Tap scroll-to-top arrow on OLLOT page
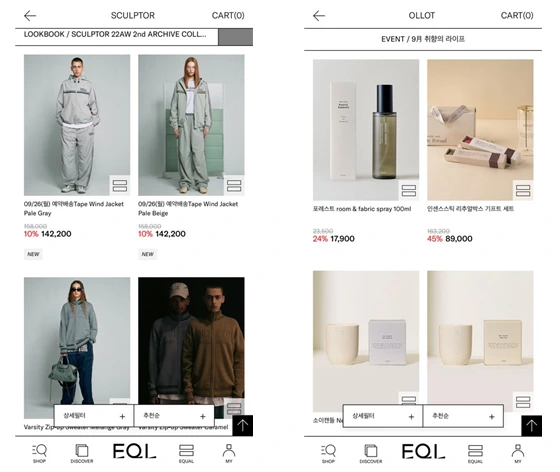Image resolution: width=560 pixels, height=472 pixels. (x=531, y=425)
